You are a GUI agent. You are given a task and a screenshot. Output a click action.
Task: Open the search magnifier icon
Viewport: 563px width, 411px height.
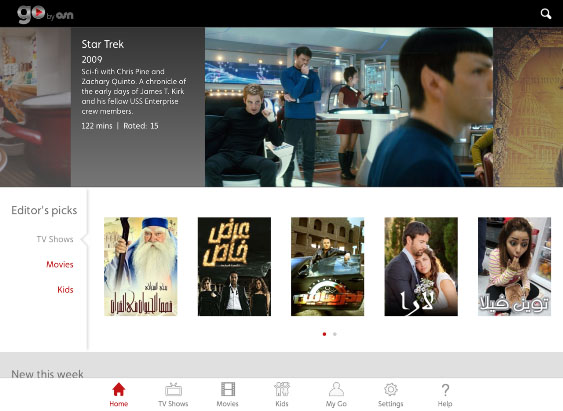tap(546, 14)
